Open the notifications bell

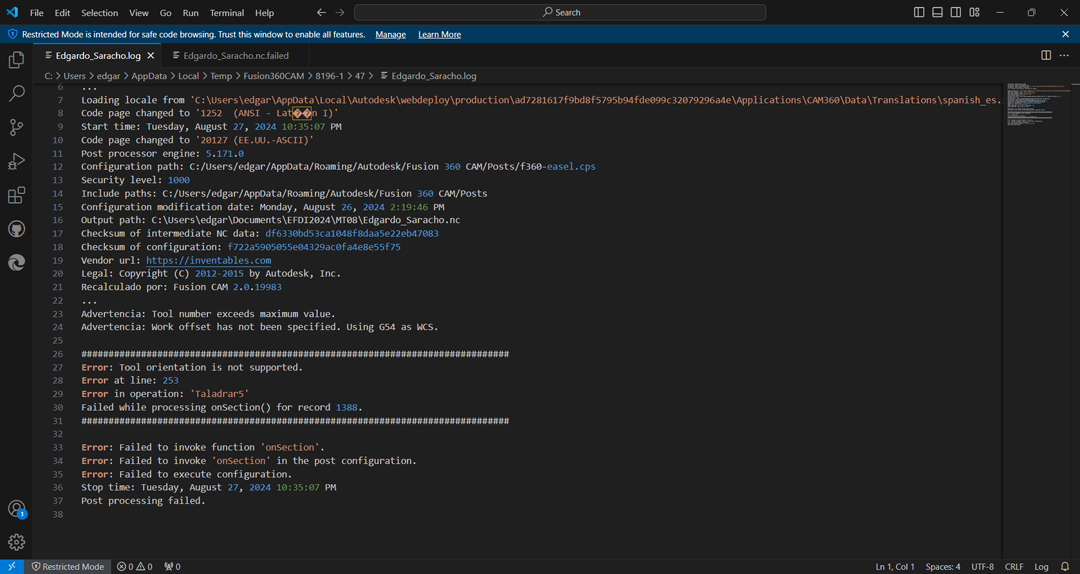pos(1065,566)
